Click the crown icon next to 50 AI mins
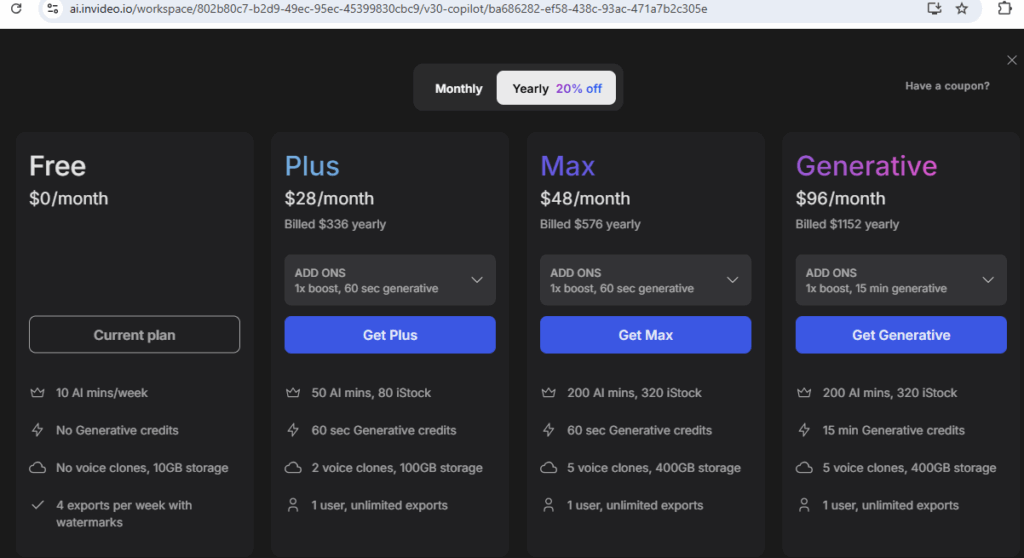 coord(293,393)
